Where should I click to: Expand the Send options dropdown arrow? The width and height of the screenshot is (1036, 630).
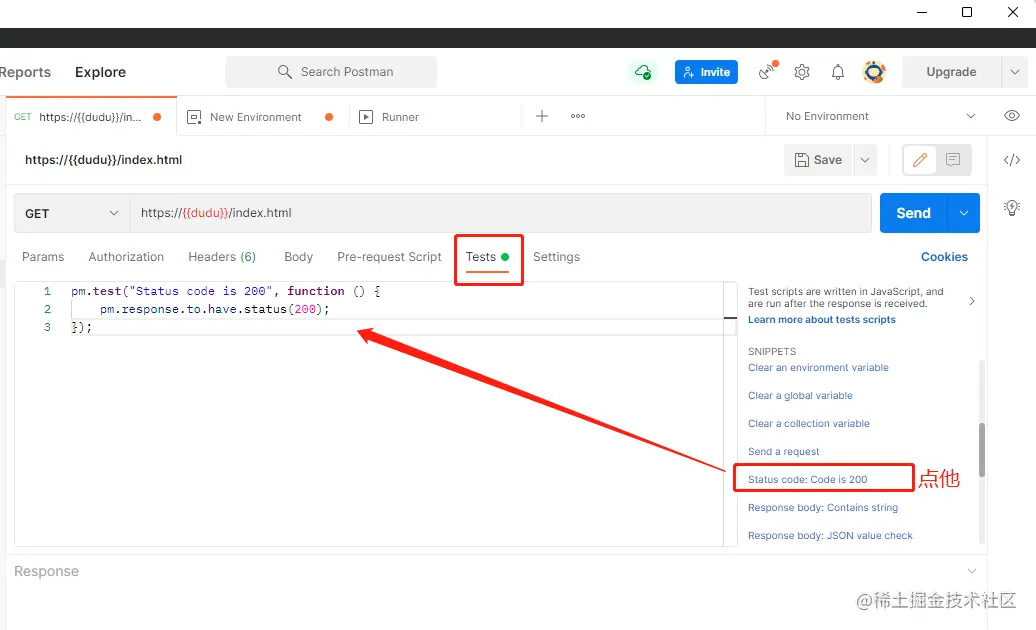964,213
